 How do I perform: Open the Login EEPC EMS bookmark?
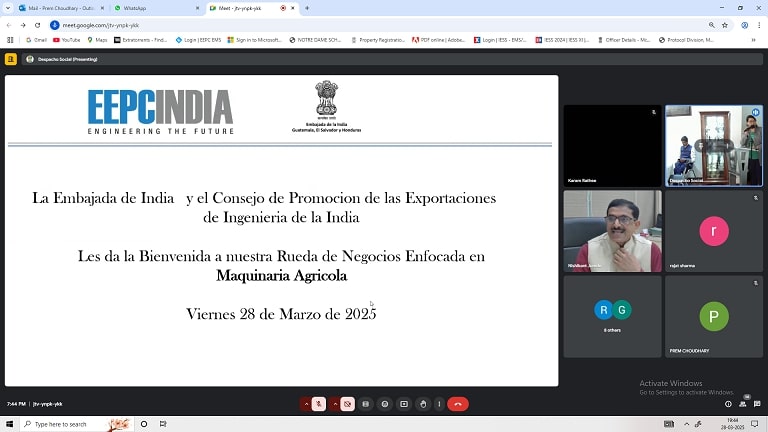click(x=198, y=40)
